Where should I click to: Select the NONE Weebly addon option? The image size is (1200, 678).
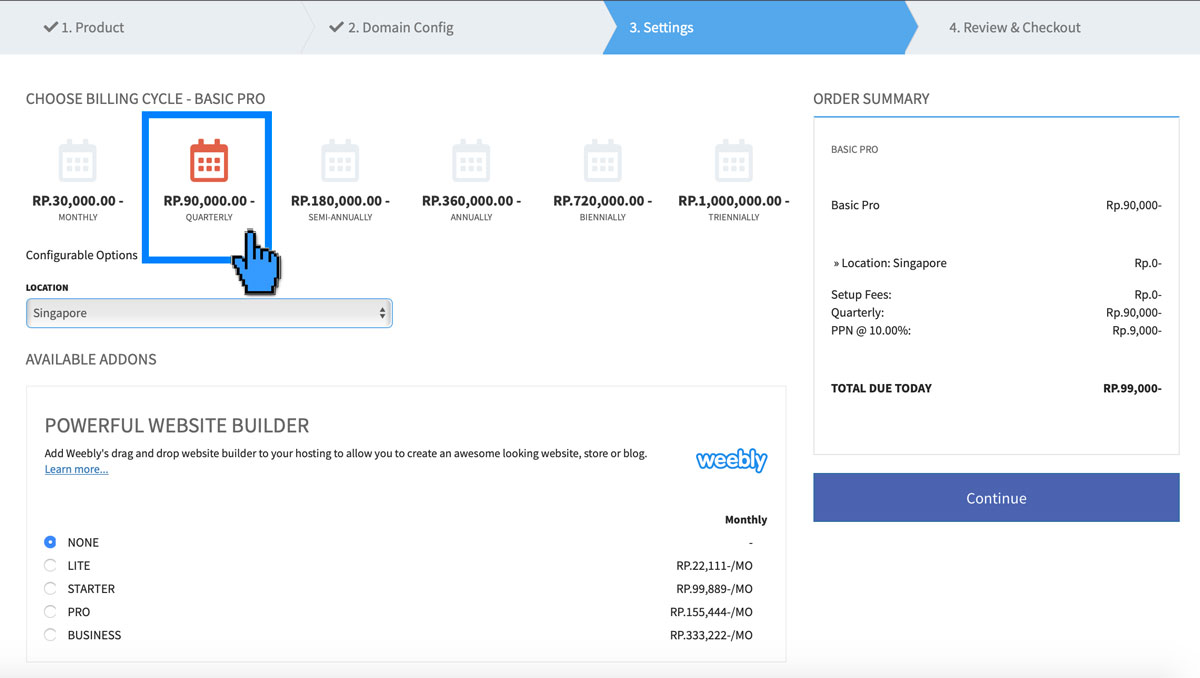pyautogui.click(x=50, y=541)
